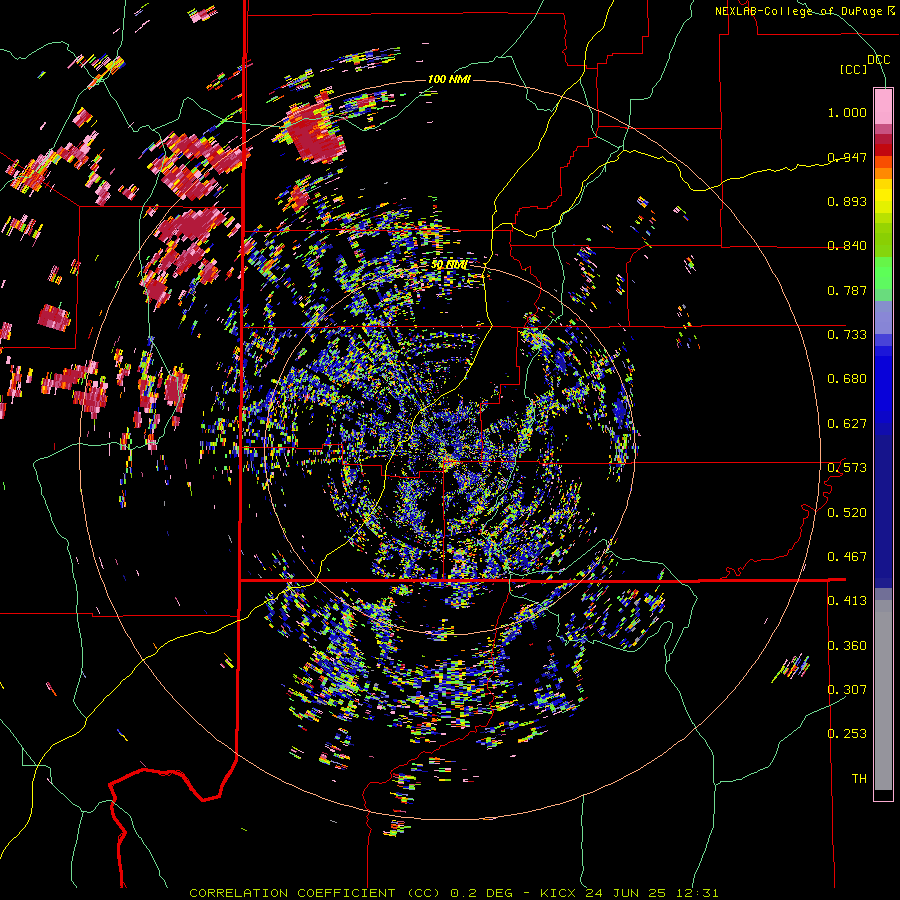Click the 1.000 legend value
Image resolution: width=900 pixels, height=900 pixels.
(x=847, y=112)
